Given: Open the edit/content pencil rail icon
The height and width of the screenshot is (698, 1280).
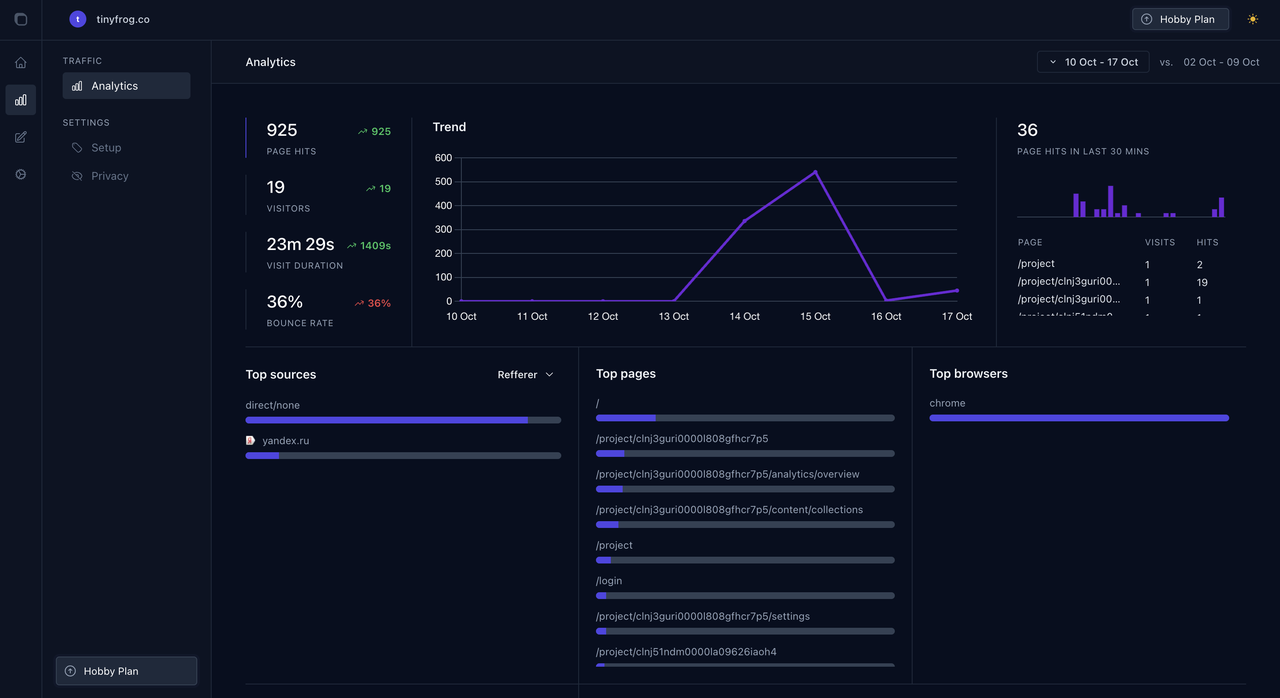Looking at the screenshot, I should point(21,137).
